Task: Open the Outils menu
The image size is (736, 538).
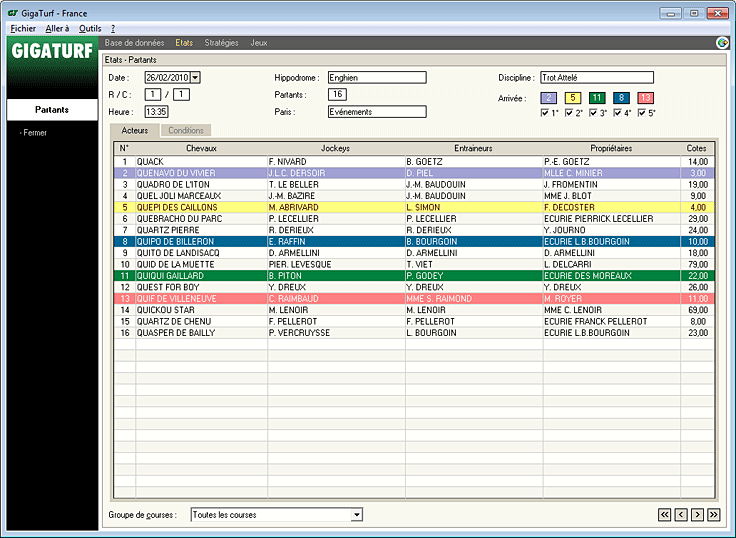Action: 90,29
